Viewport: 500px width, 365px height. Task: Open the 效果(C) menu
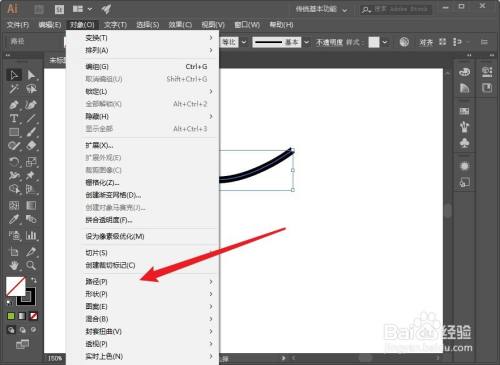point(180,25)
